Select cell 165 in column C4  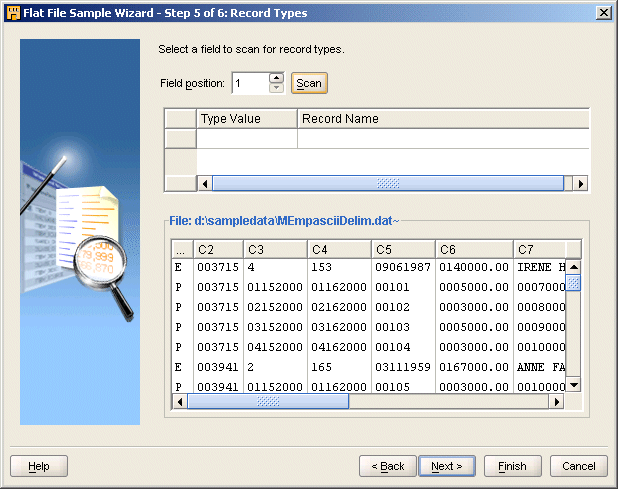[x=339, y=367]
